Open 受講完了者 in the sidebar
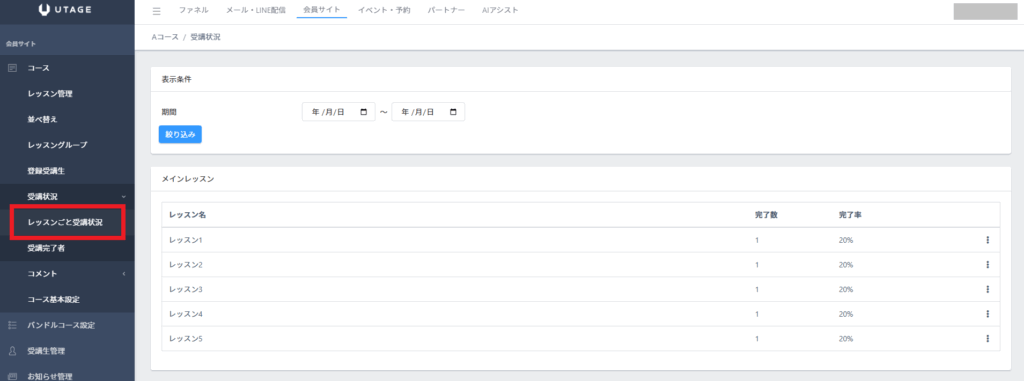The height and width of the screenshot is (381, 1024). (x=46, y=248)
